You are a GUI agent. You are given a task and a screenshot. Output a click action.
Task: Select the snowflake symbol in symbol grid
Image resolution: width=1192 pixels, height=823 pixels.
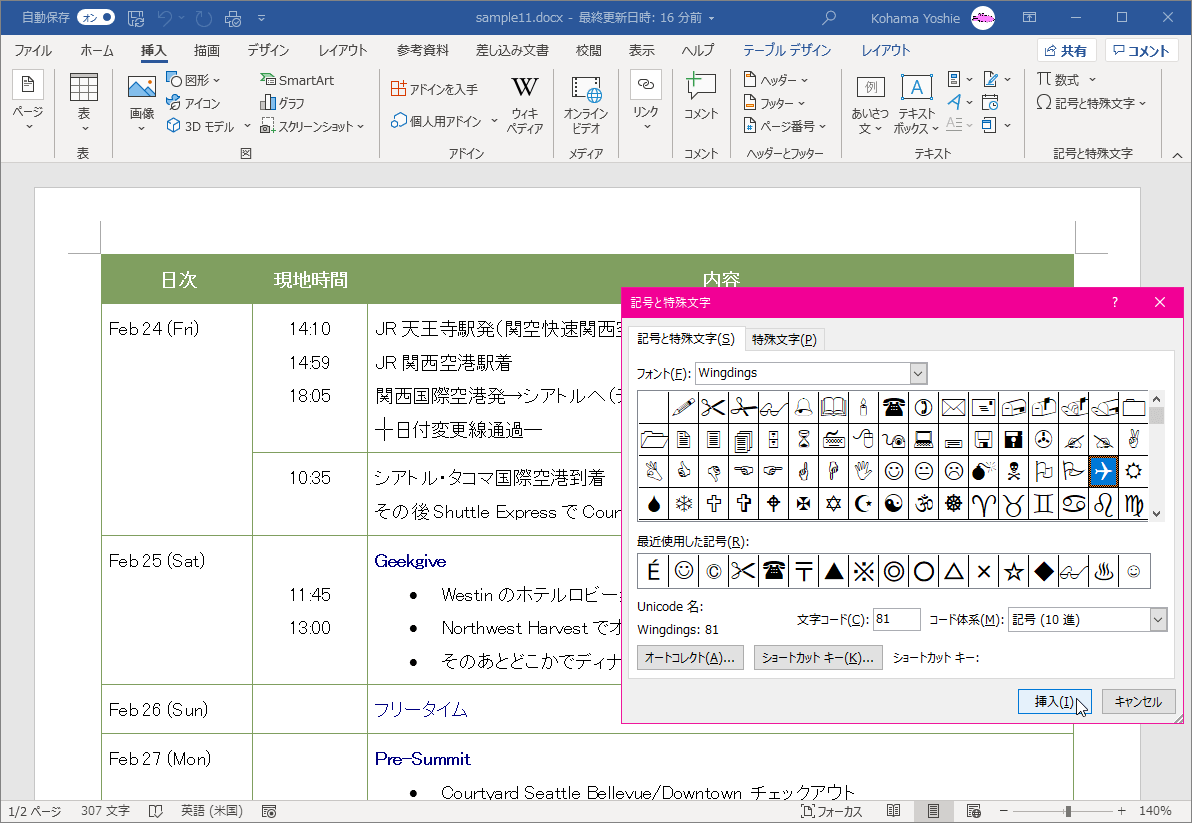(683, 504)
